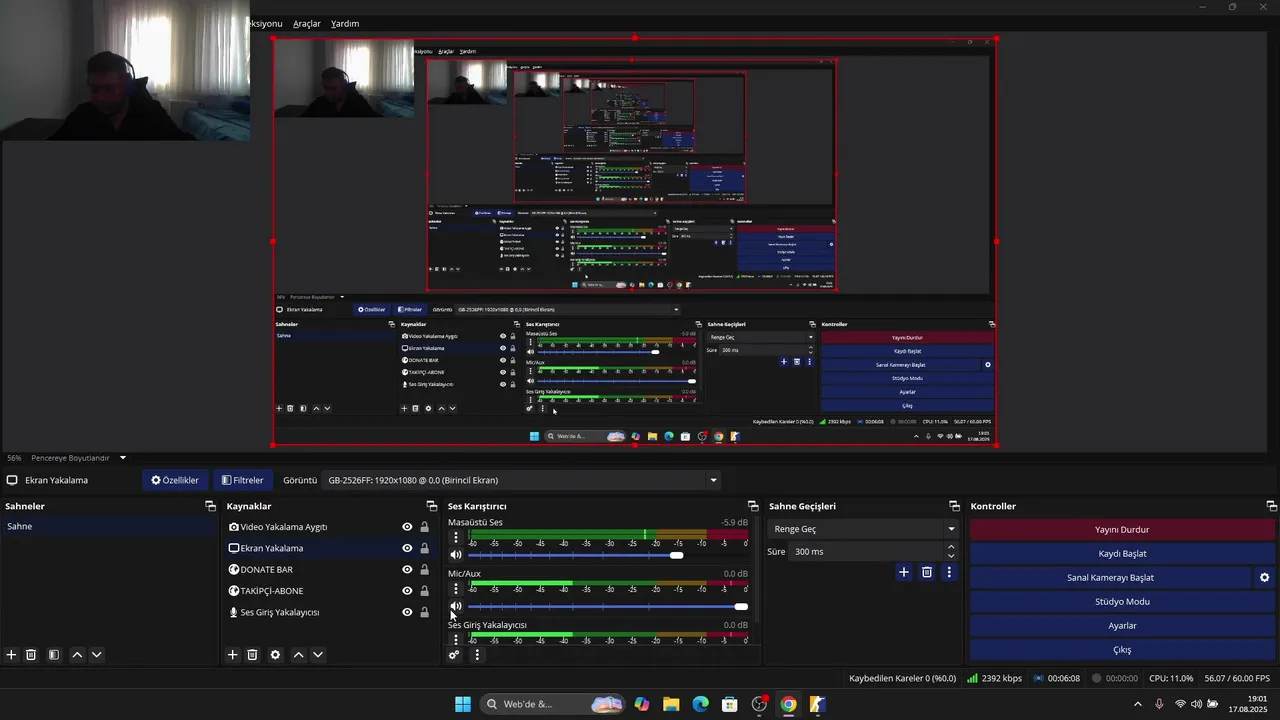This screenshot has width=1280, height=720.
Task: Move source down in Kaynaklar panel
Action: [x=318, y=655]
